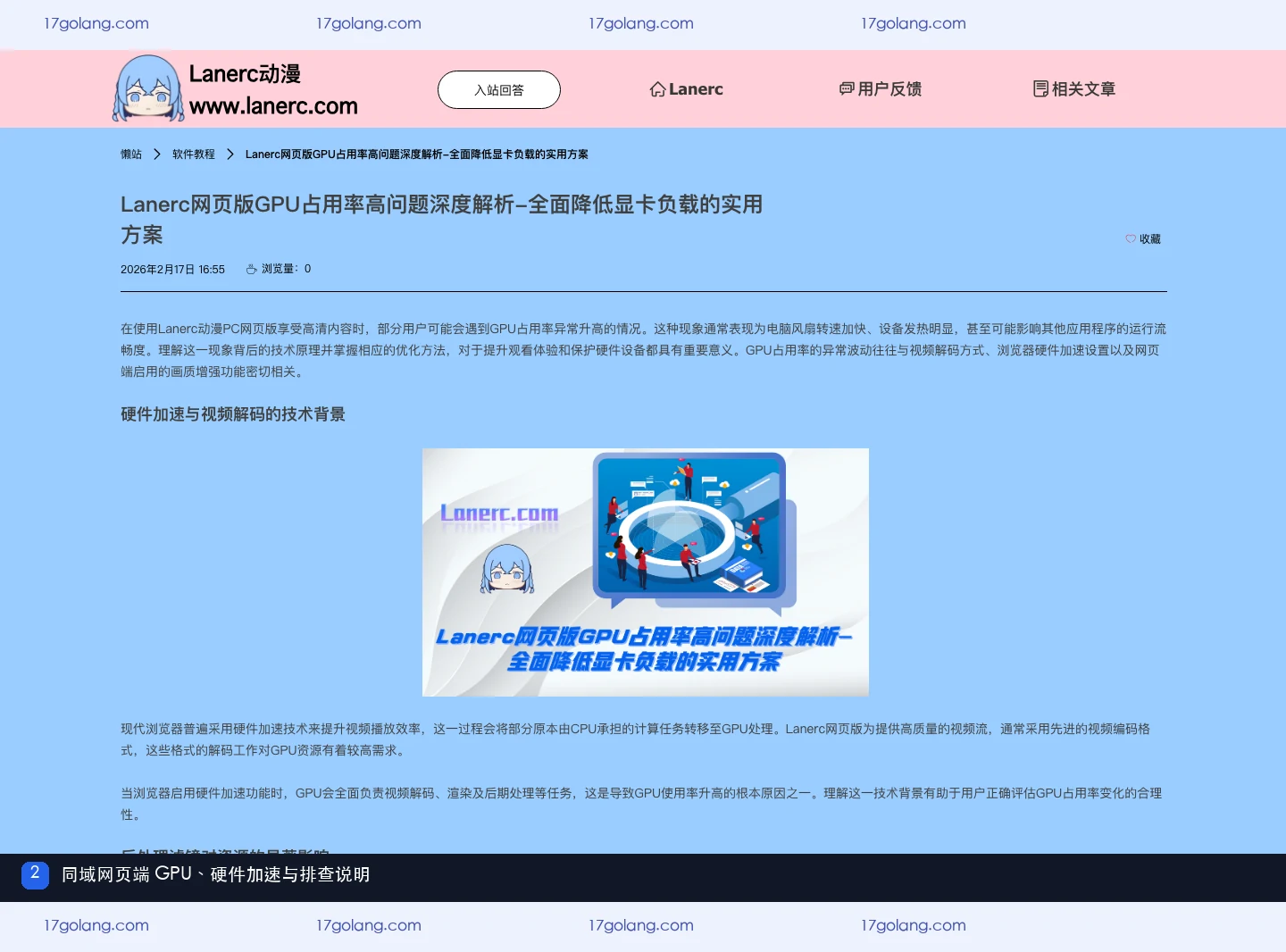Viewport: 1286px width, 952px height.
Task: Go to 懒站 breadcrumb link
Action: [131, 154]
